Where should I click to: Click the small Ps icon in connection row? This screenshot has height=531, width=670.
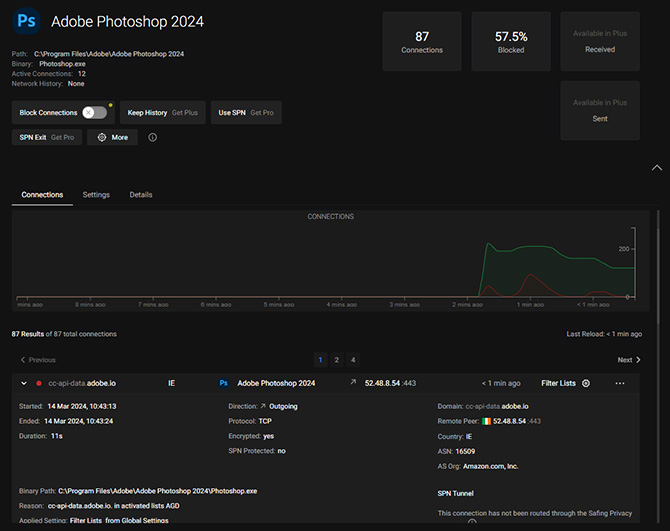tap(223, 383)
